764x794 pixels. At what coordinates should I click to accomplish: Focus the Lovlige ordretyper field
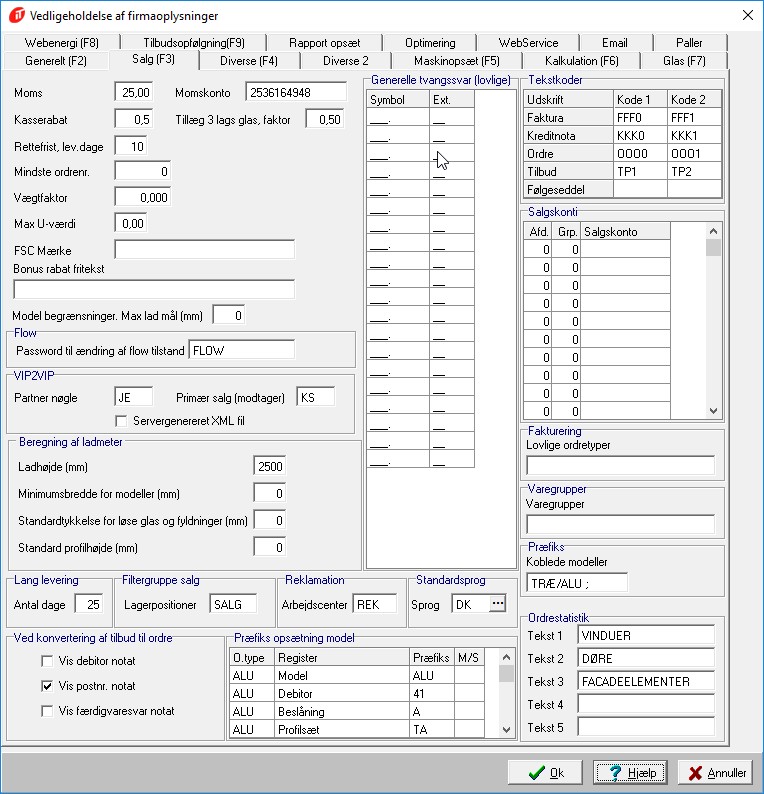click(x=621, y=465)
